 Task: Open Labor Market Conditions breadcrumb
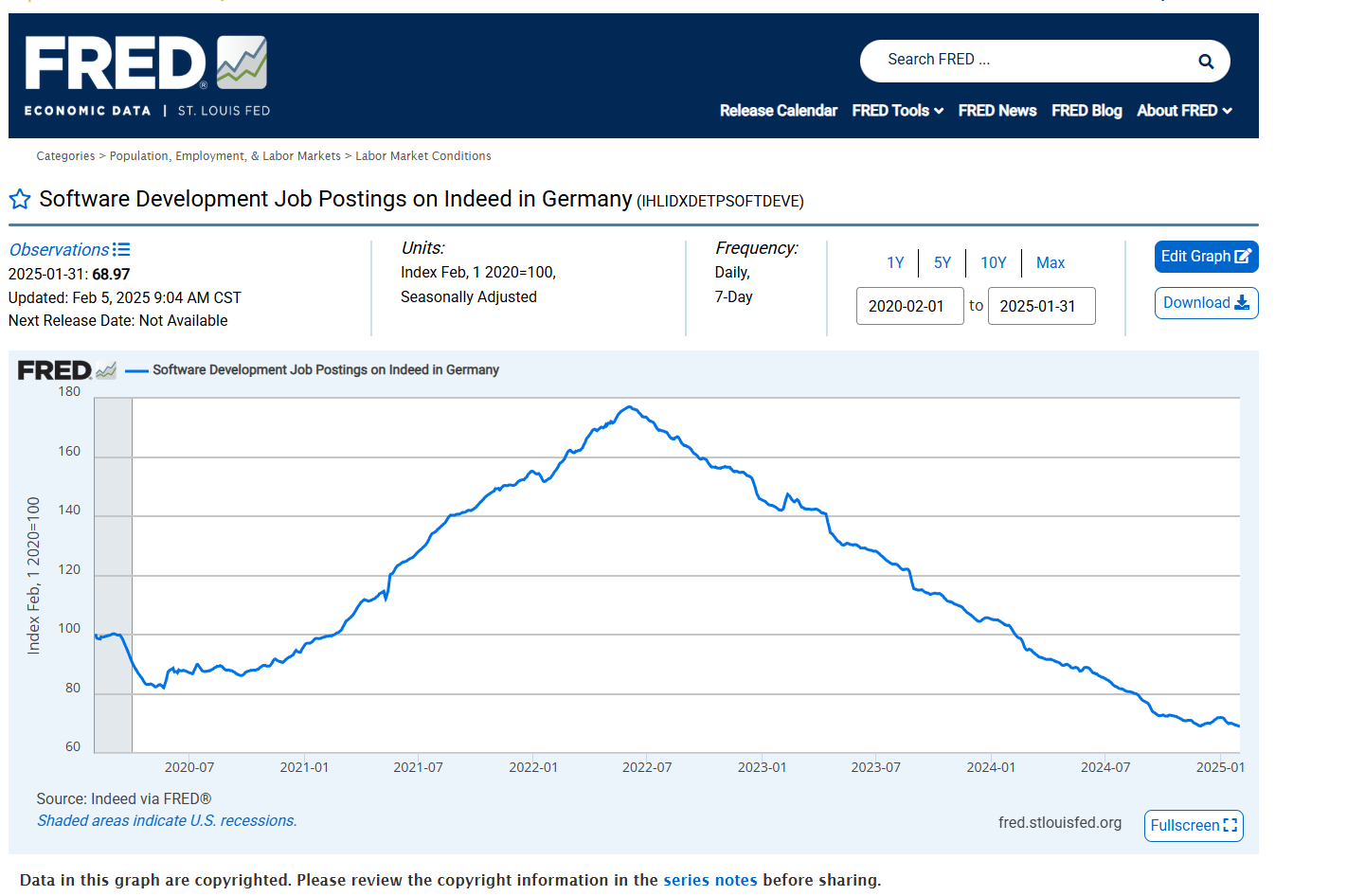click(x=423, y=156)
